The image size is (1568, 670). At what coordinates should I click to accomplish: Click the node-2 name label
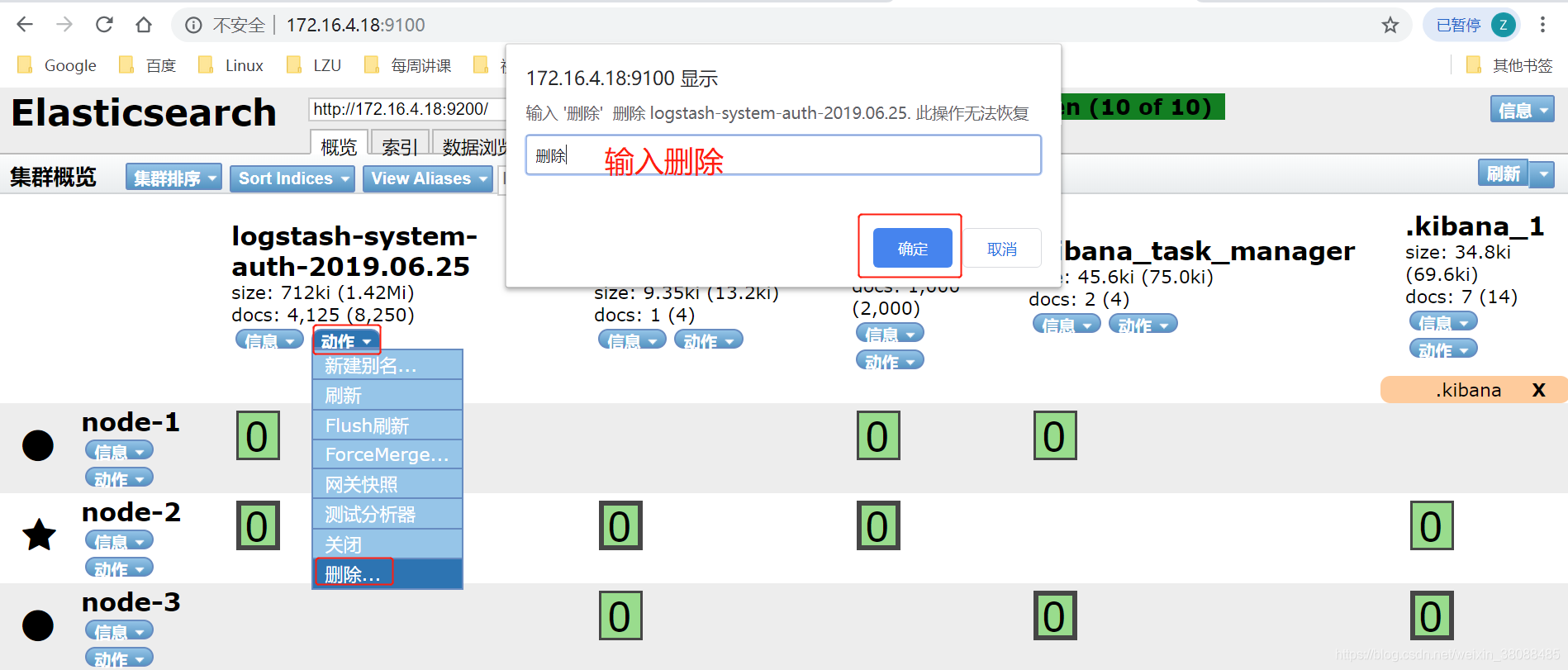click(x=131, y=512)
